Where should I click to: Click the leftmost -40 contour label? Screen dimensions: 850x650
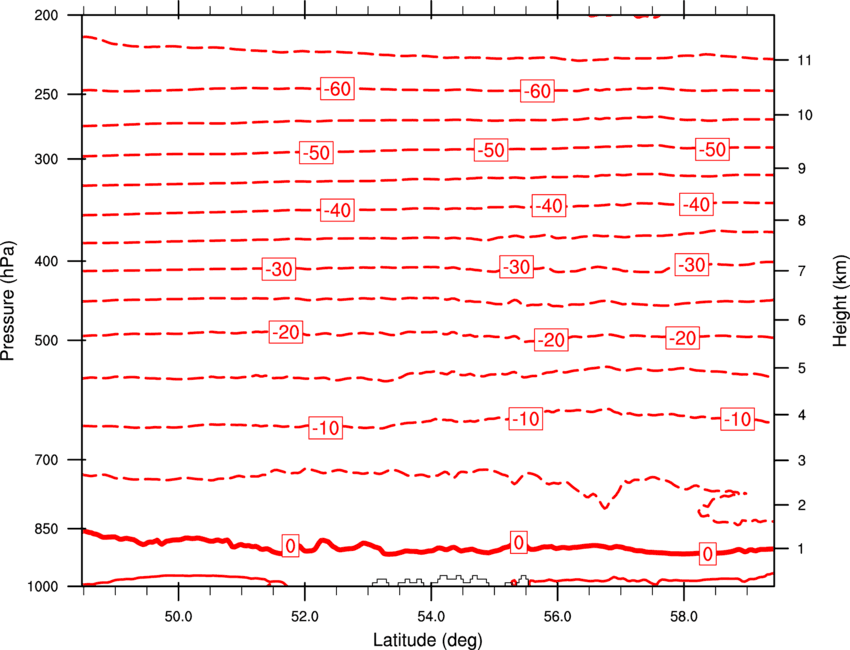click(x=338, y=210)
